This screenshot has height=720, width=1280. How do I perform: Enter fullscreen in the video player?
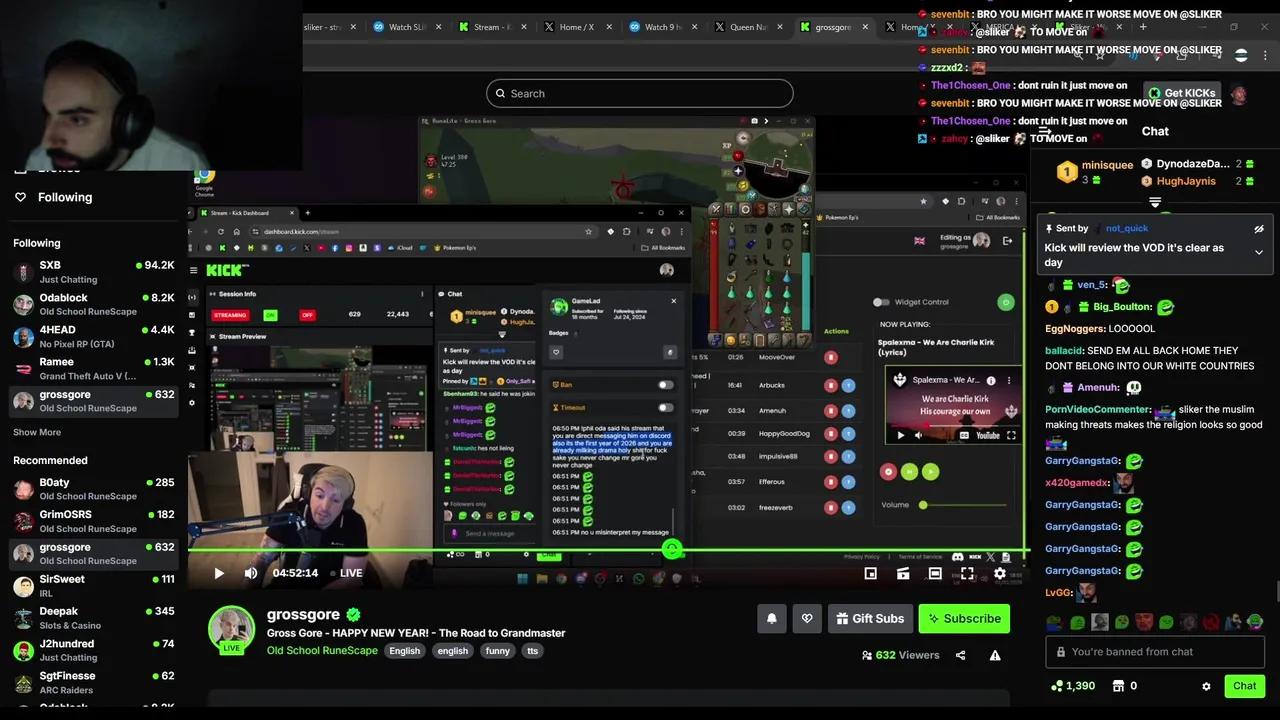click(x=967, y=574)
